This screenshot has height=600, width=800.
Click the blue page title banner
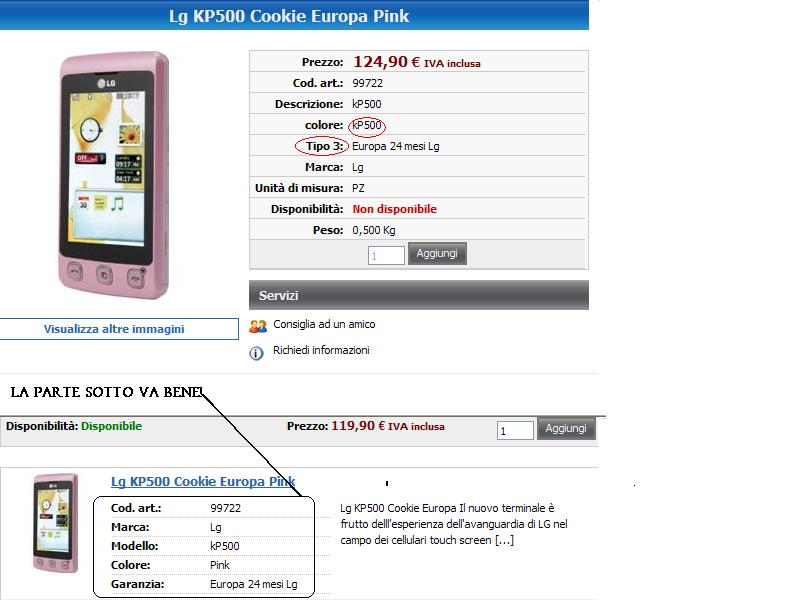tap(294, 15)
